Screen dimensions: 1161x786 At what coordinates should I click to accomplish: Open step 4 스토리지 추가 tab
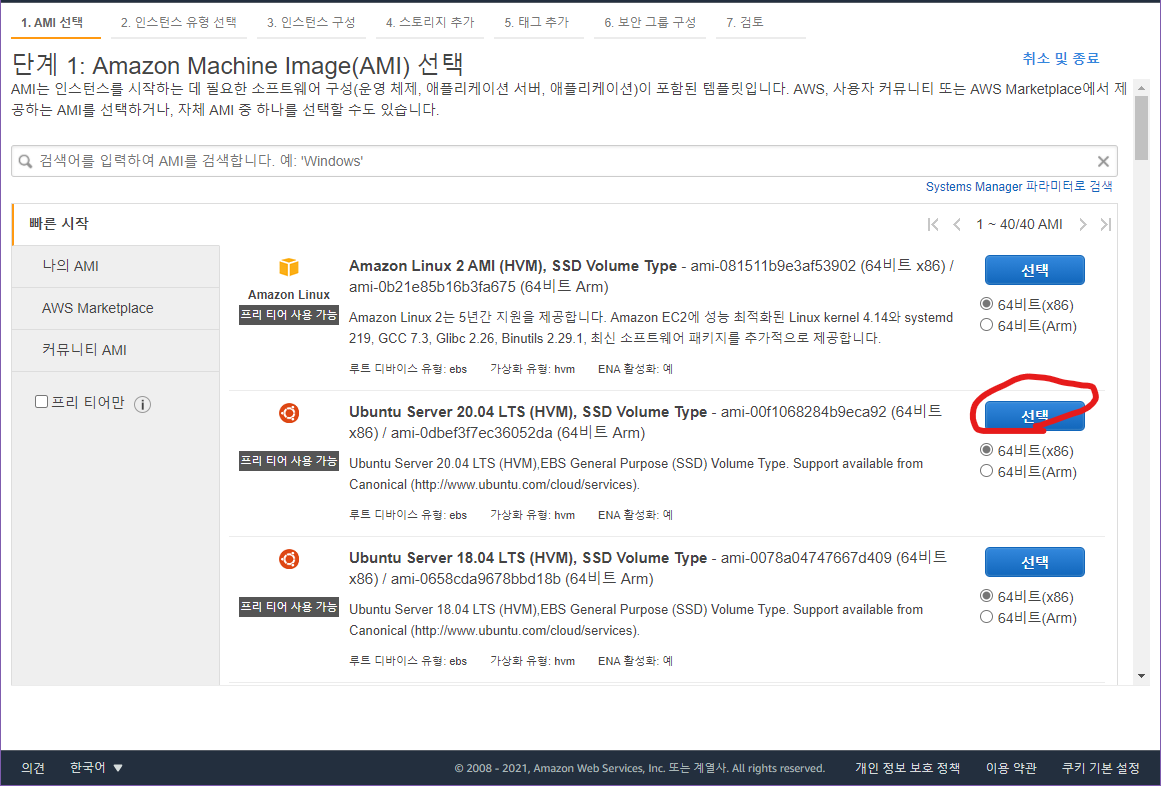click(430, 22)
